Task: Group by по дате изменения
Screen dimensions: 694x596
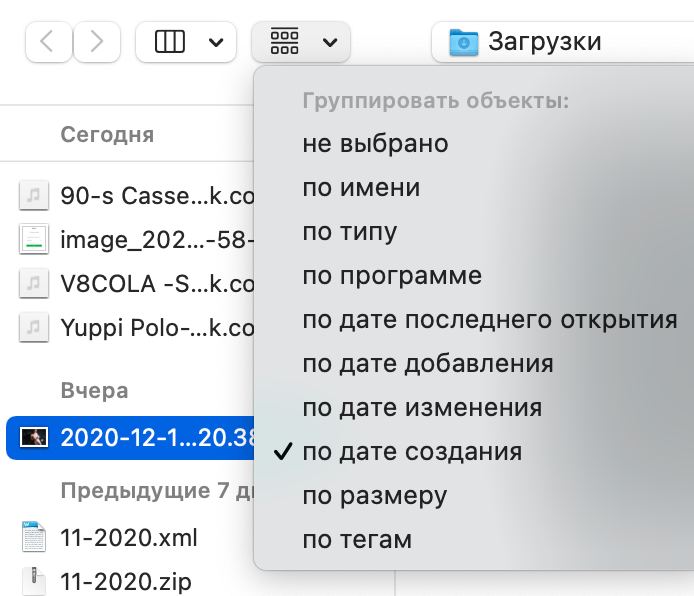Action: pyautogui.click(x=422, y=408)
